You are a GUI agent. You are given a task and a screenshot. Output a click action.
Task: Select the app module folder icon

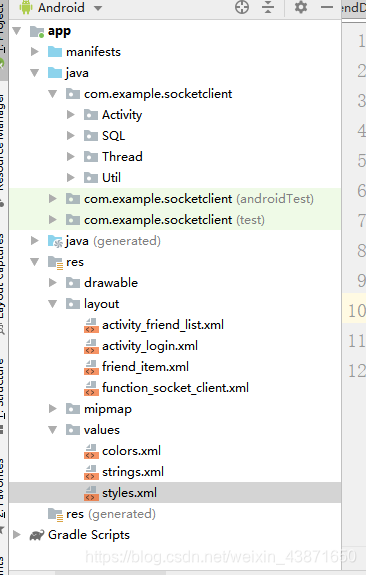click(37, 32)
